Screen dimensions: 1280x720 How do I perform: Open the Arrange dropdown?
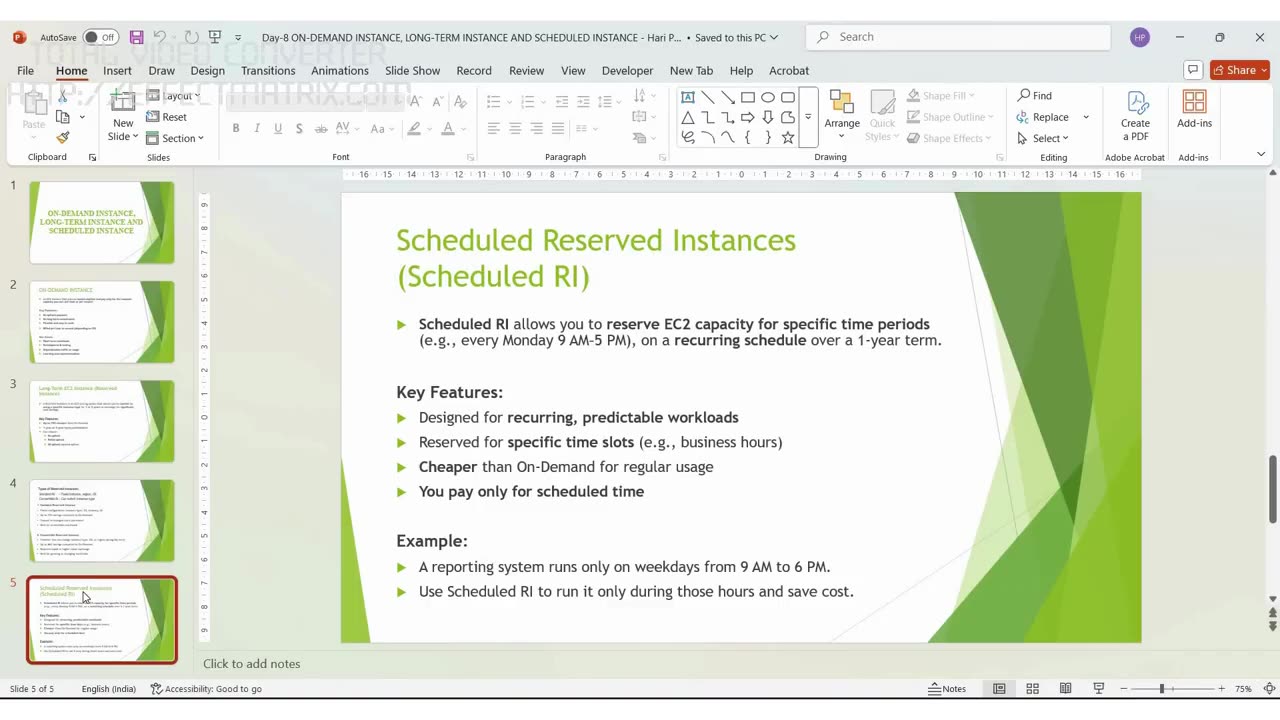841,117
